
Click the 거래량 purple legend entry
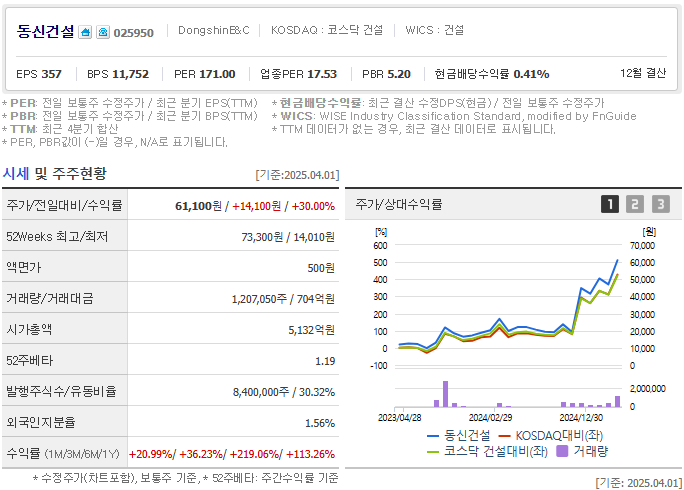582,451
